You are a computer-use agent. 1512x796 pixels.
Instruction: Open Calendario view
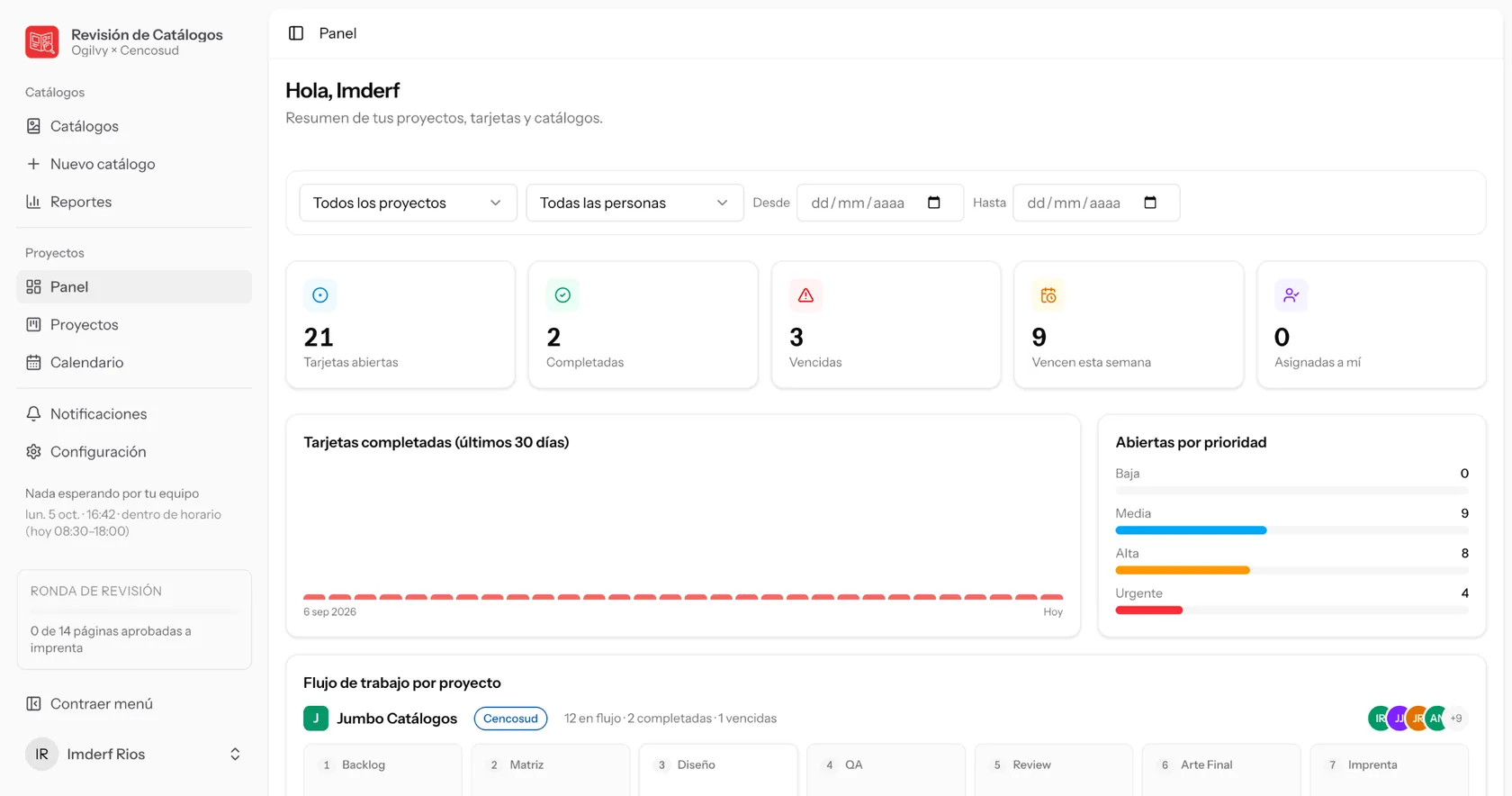click(134, 362)
